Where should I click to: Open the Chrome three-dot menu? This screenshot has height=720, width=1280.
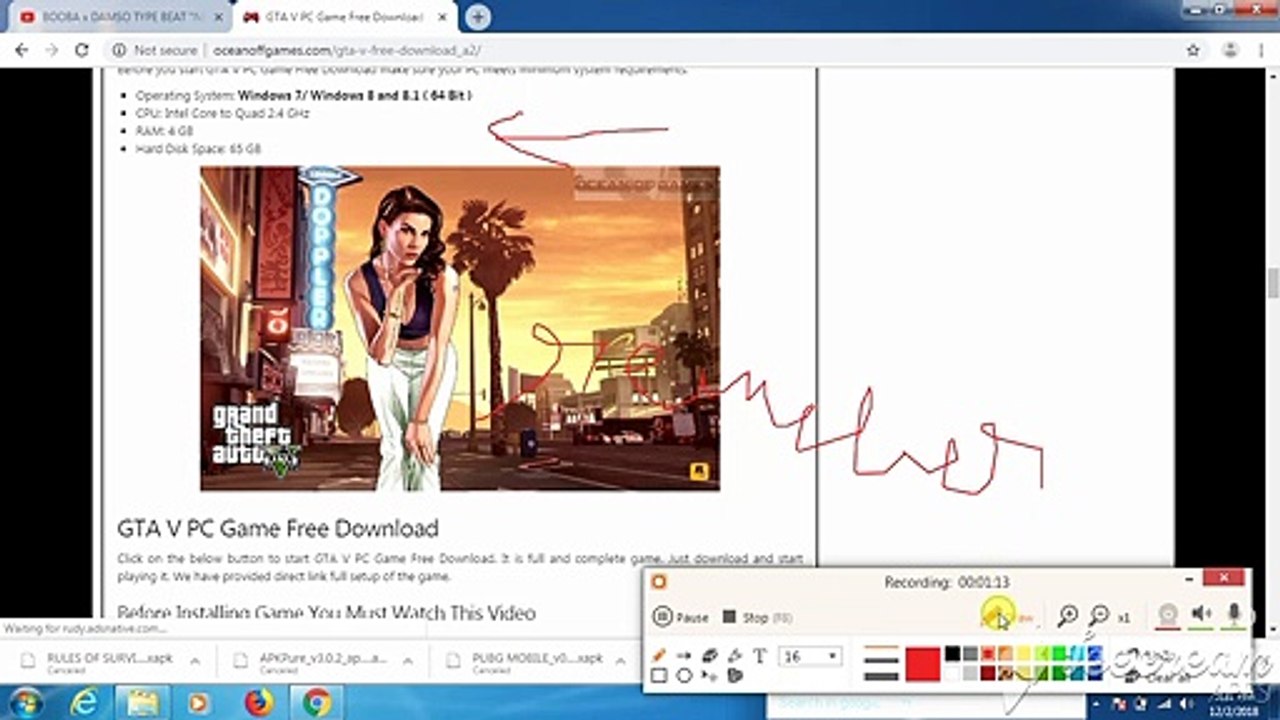1260,50
